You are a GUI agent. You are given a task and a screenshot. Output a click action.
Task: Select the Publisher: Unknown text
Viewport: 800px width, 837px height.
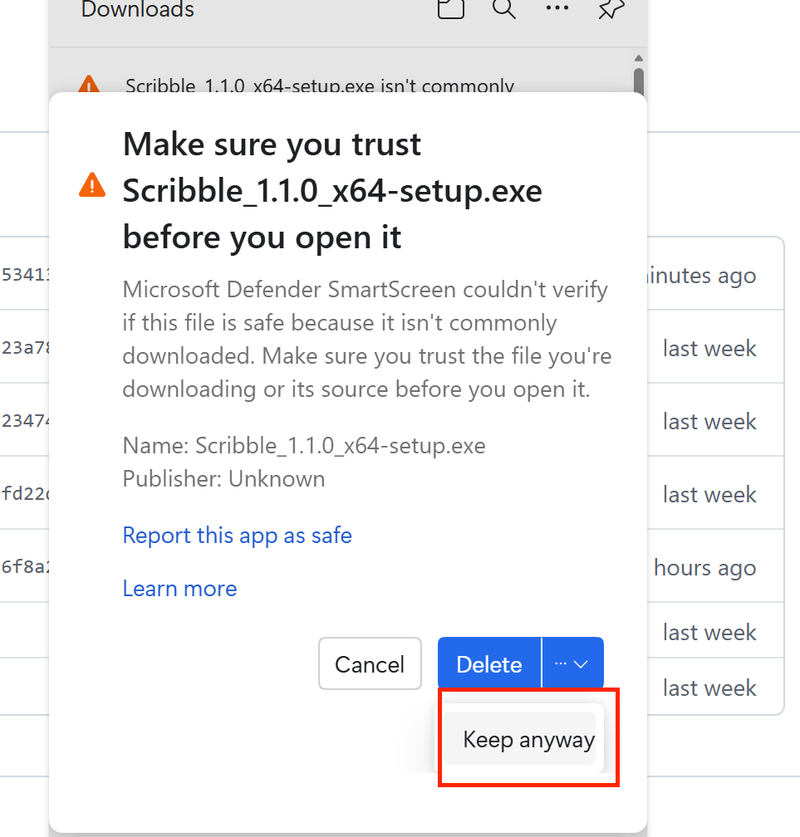(224, 479)
